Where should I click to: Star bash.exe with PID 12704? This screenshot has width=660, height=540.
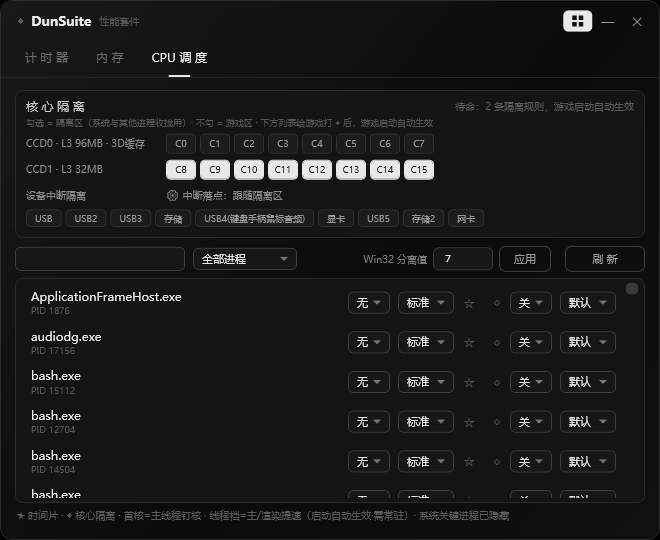[x=469, y=423]
